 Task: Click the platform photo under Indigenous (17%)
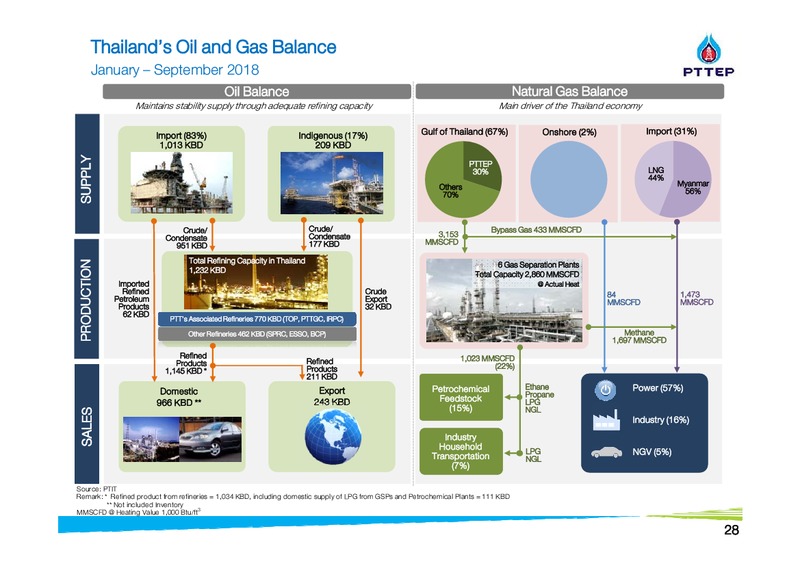[x=332, y=183]
